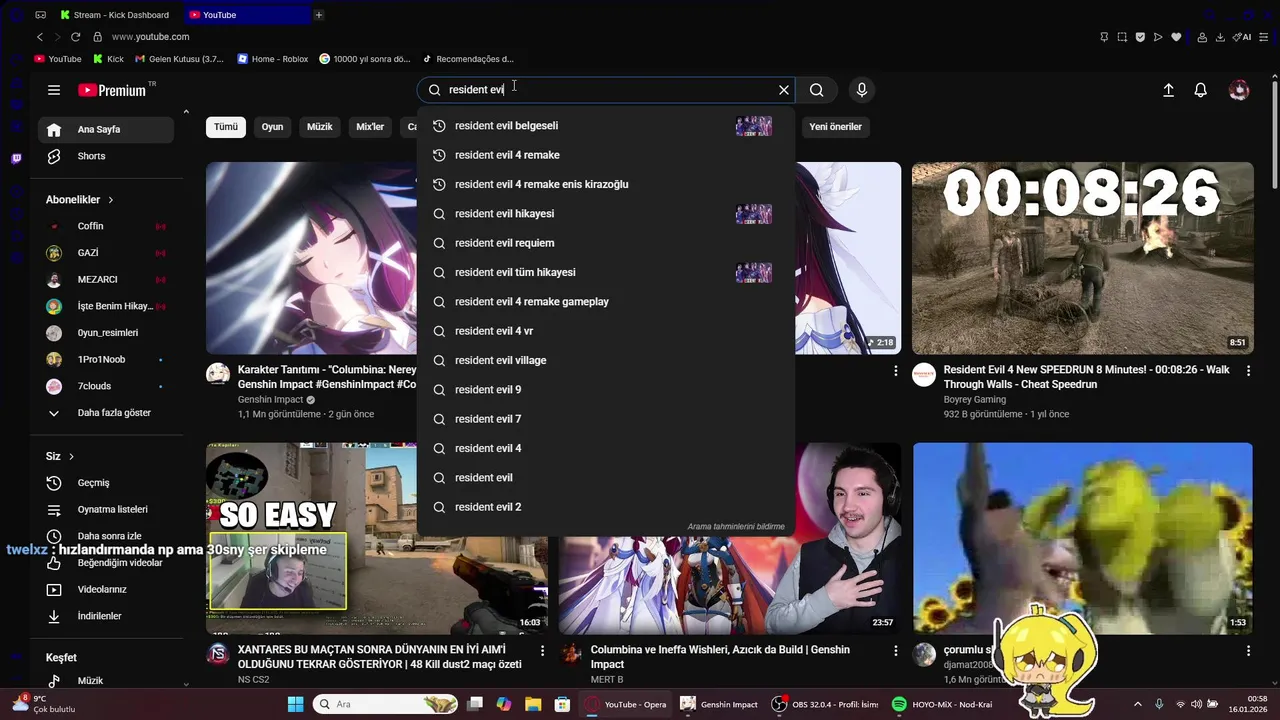The height and width of the screenshot is (720, 1280).
Task: Open options for XANTARES video
Action: [x=543, y=651]
